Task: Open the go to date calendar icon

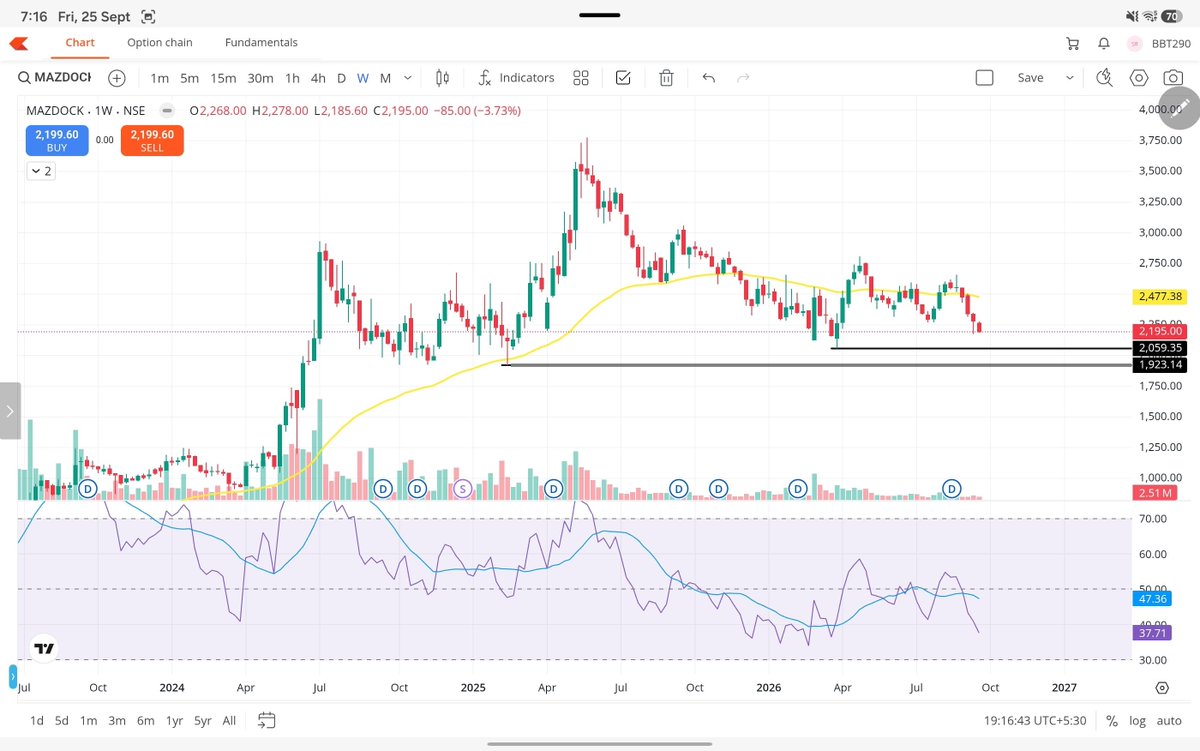Action: pos(266,720)
